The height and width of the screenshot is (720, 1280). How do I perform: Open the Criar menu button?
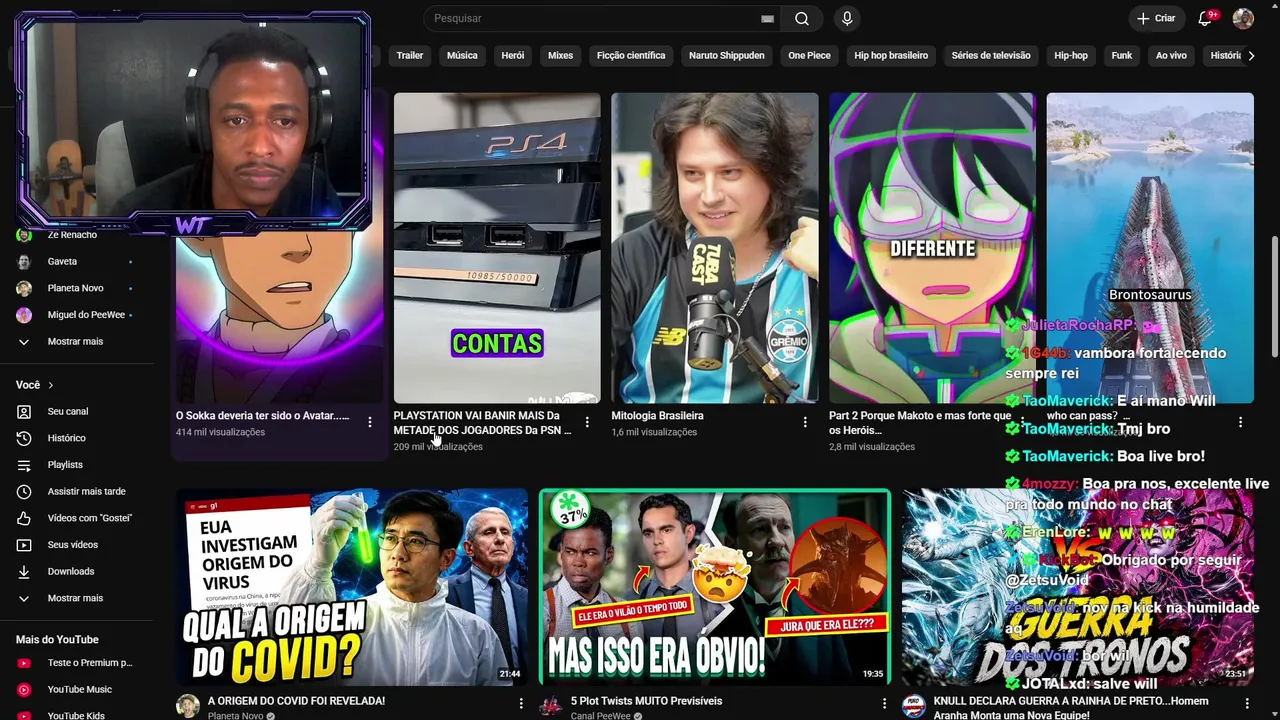click(x=1156, y=18)
